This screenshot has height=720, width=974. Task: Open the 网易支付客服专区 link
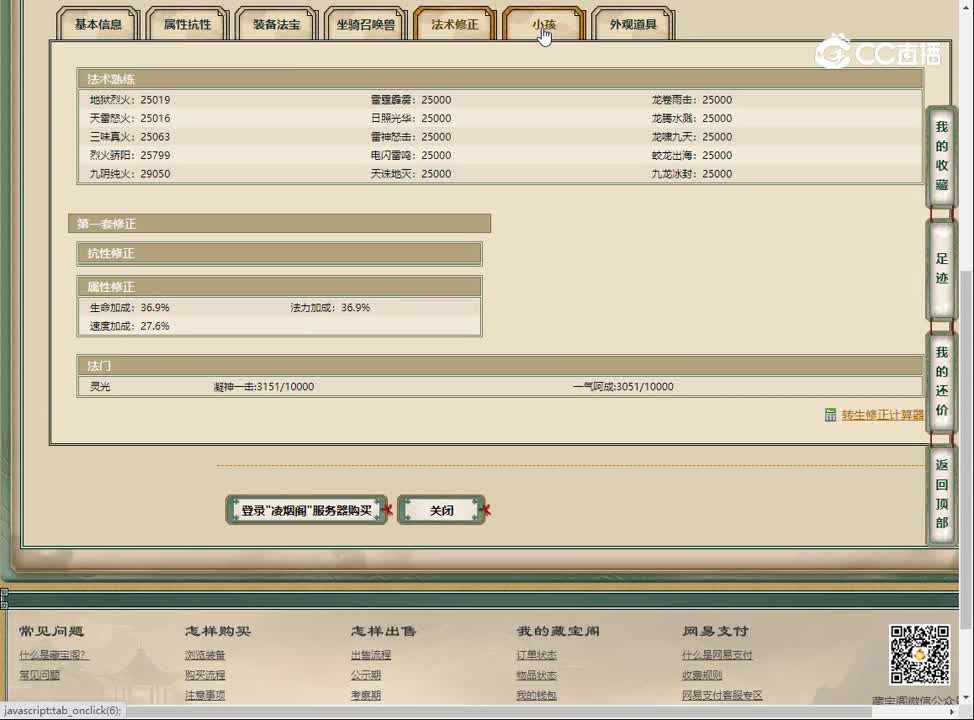[722, 695]
